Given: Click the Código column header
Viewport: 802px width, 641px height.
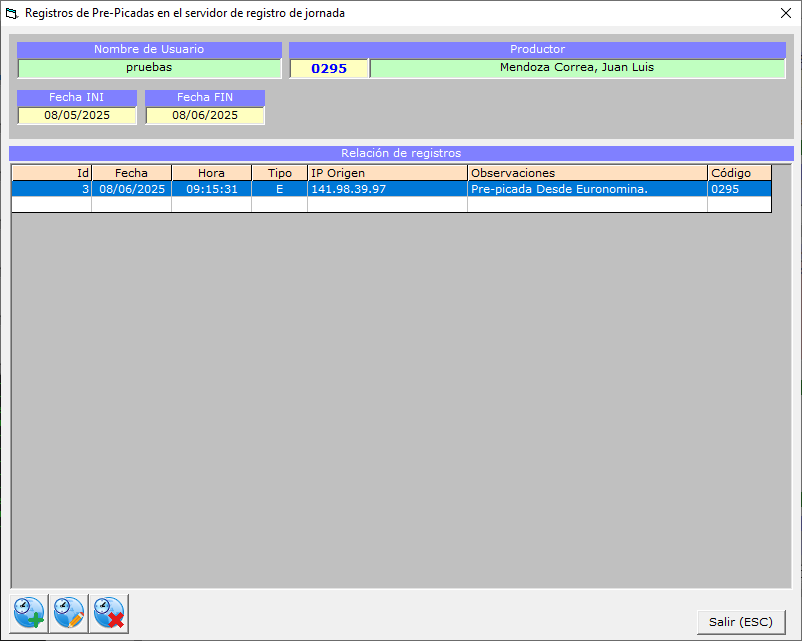Looking at the screenshot, I should 739,173.
